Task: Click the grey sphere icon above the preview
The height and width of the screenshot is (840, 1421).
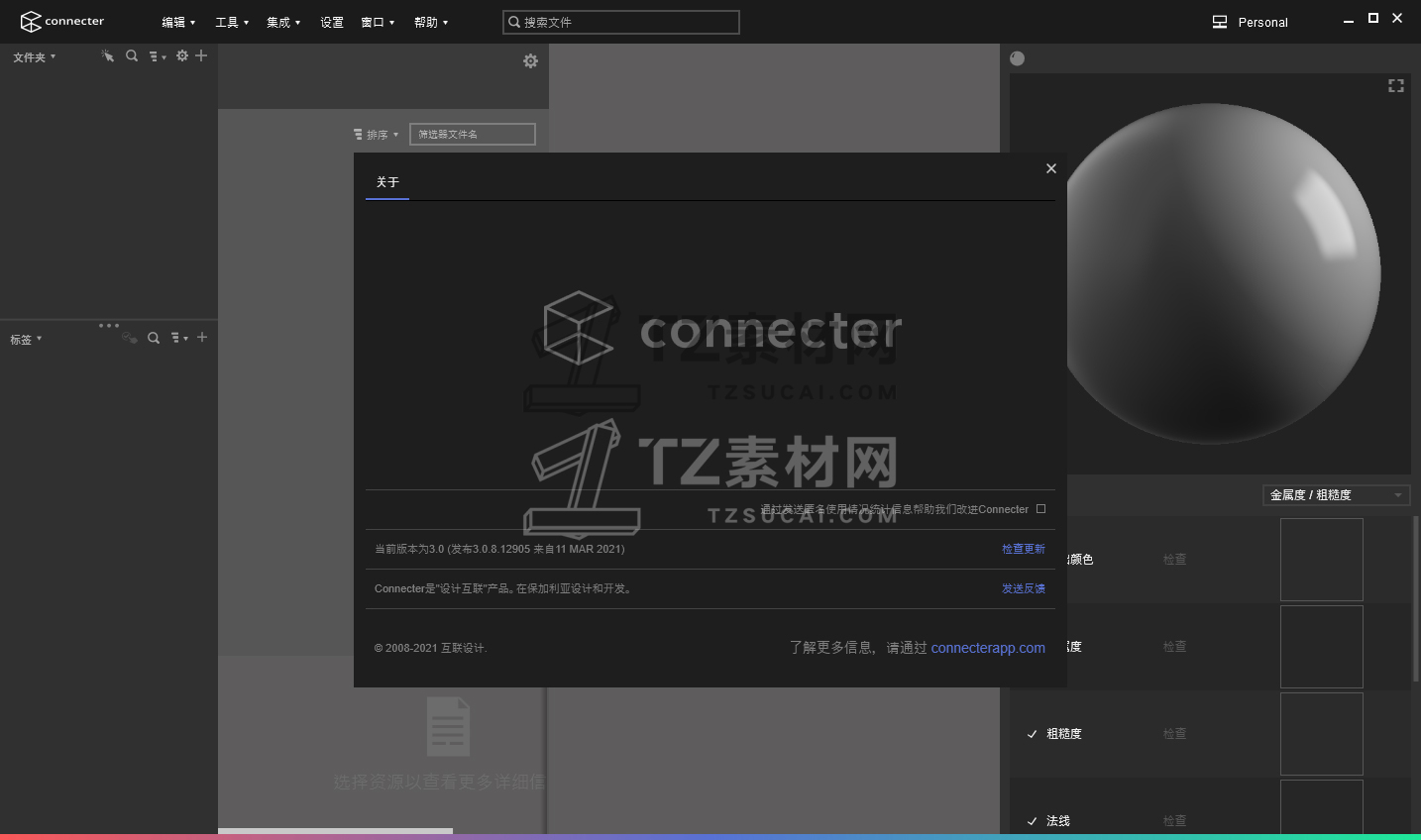Action: (x=1017, y=58)
